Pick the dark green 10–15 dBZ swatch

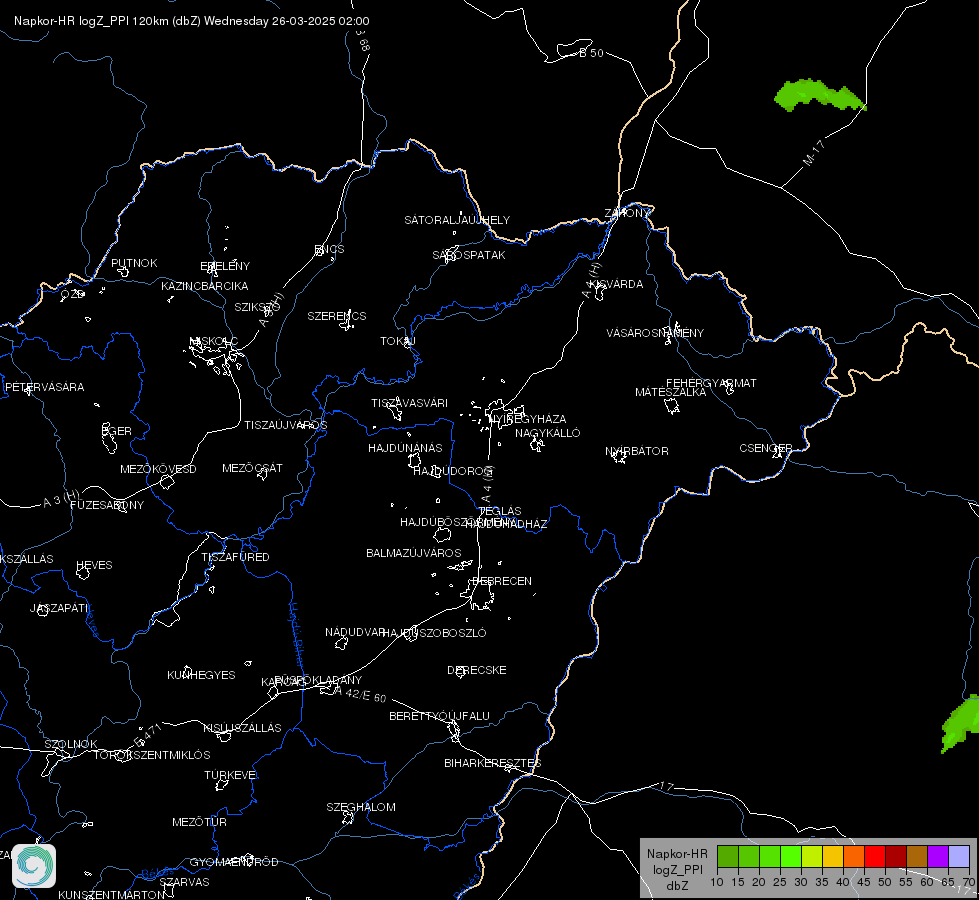point(727,856)
